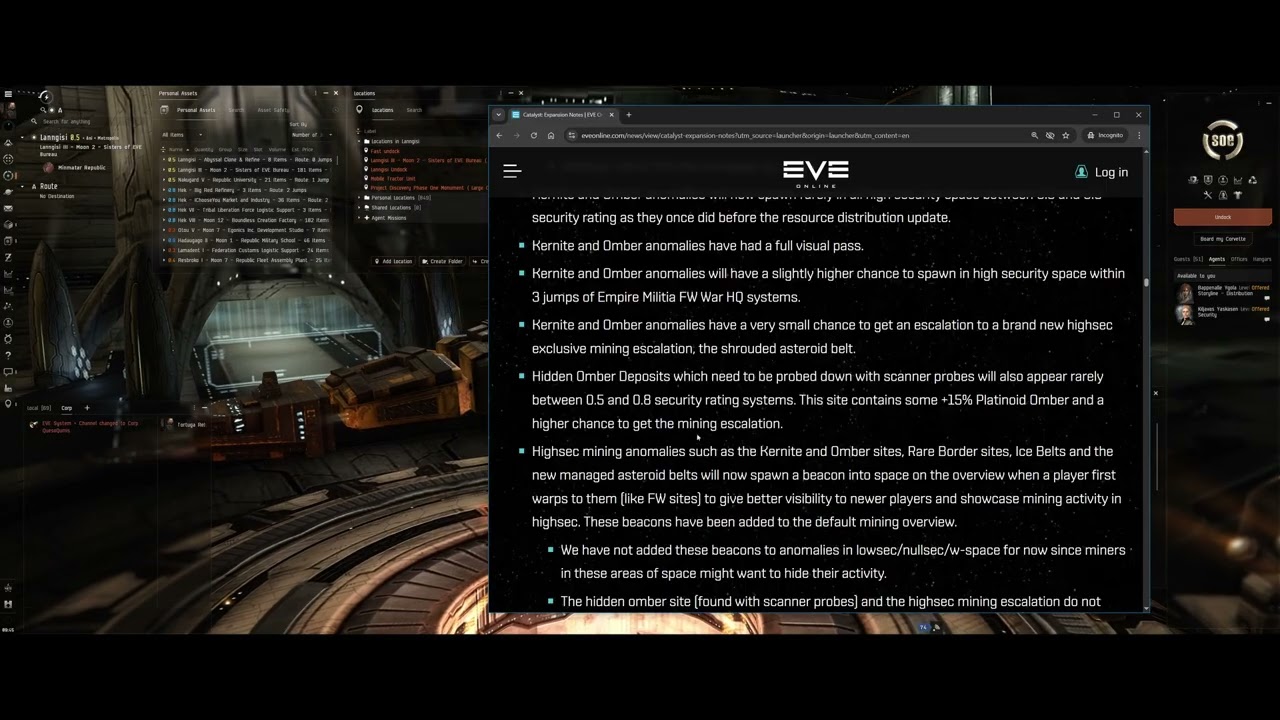1280x720 pixels.
Task: Click the Search for anything field
Action: tap(66, 121)
